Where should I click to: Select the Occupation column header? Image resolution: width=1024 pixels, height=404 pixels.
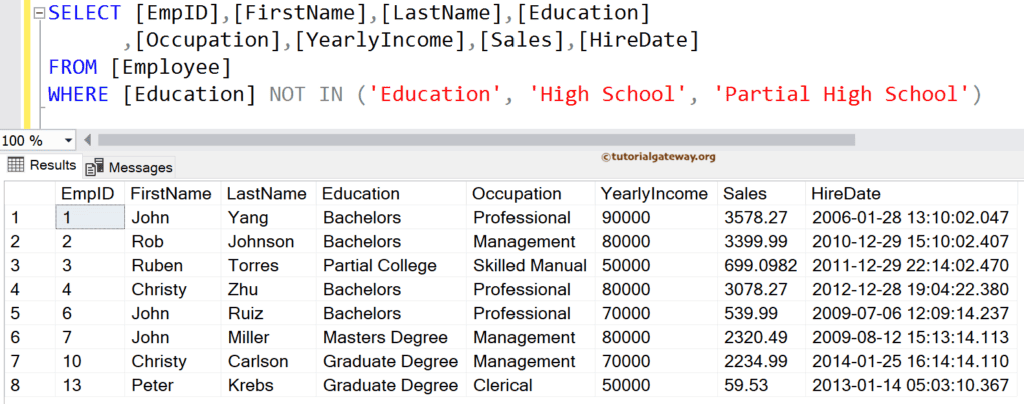tap(531, 193)
